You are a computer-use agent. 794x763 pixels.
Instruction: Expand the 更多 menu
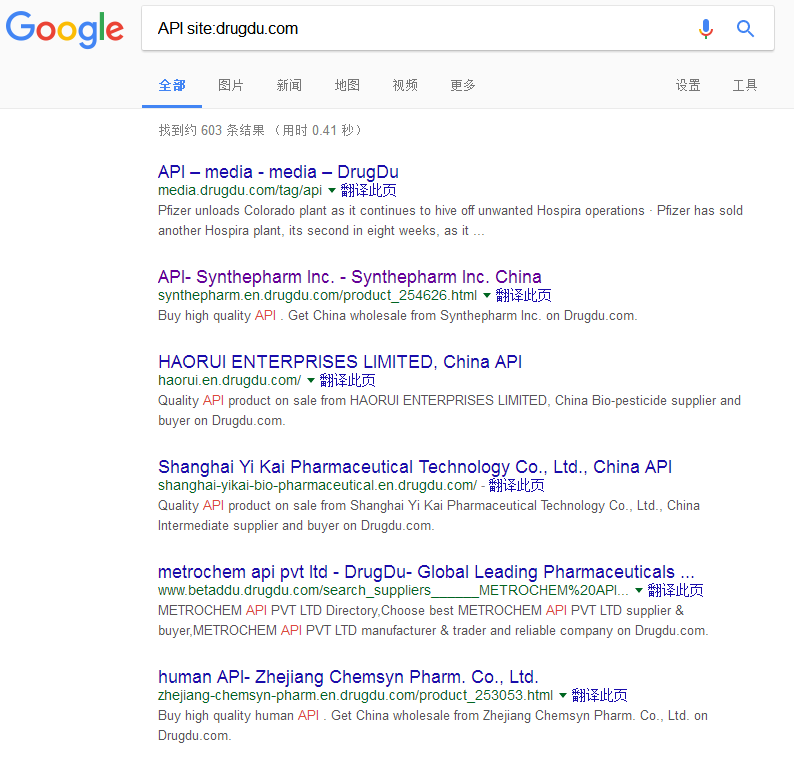coord(463,86)
